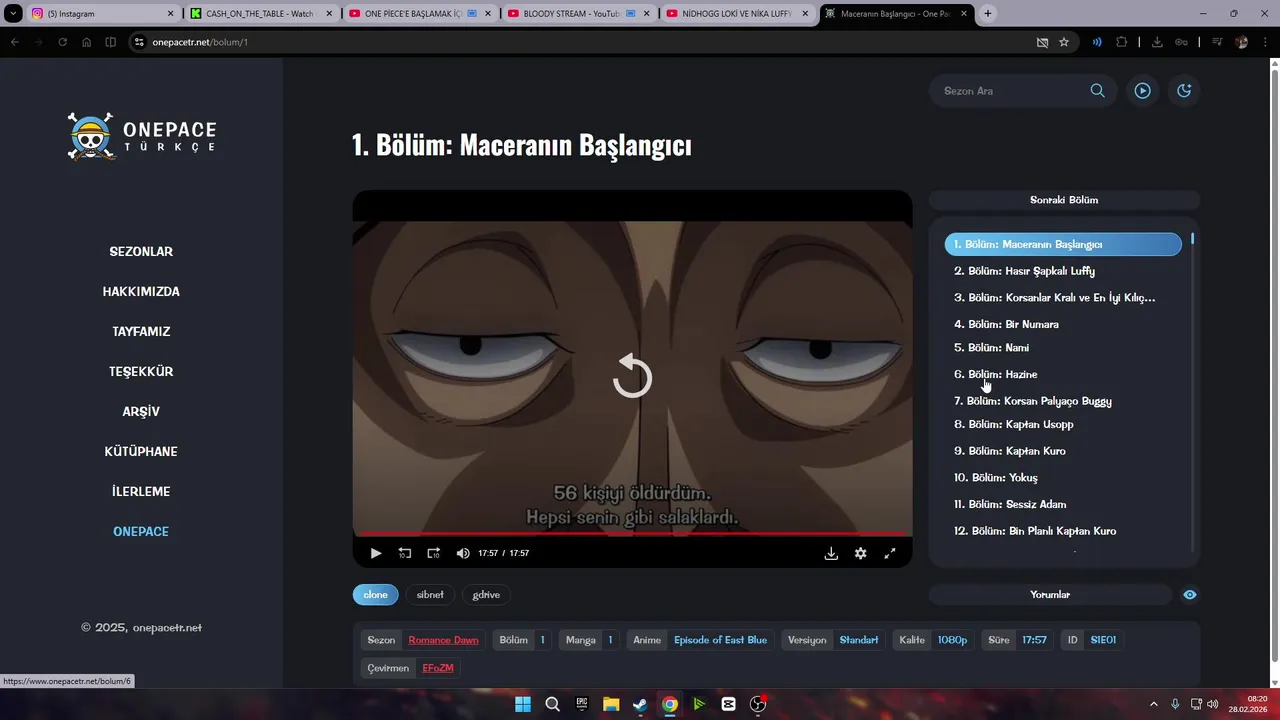
Task: Open the browser tab search dropdown arrow
Action: tap(13, 14)
